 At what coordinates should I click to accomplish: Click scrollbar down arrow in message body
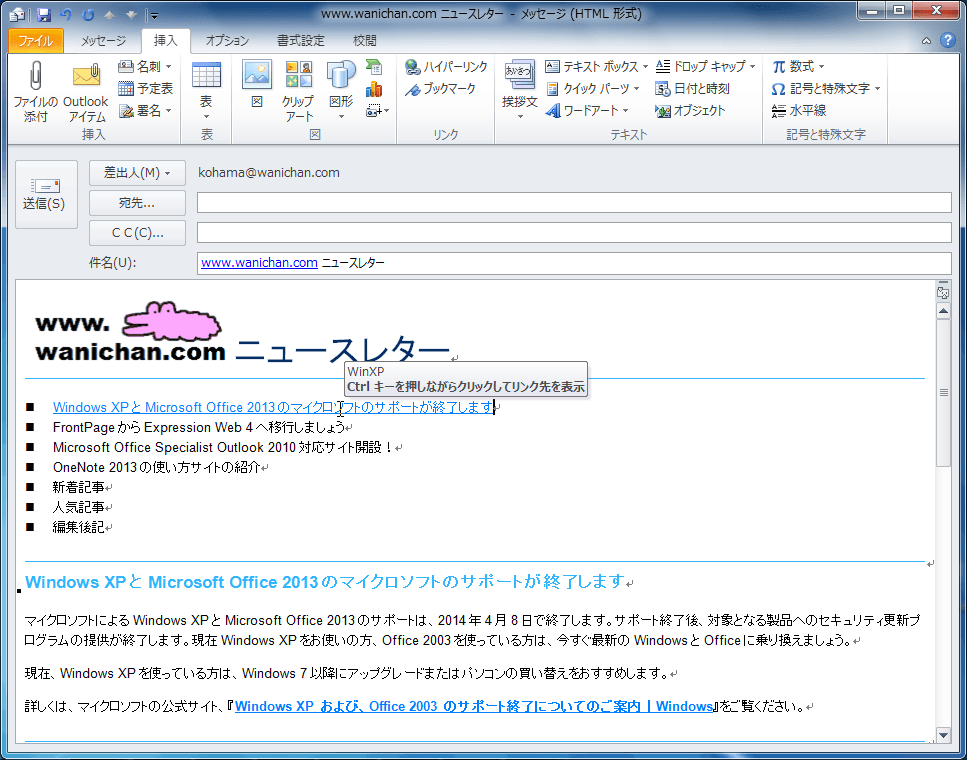click(943, 734)
